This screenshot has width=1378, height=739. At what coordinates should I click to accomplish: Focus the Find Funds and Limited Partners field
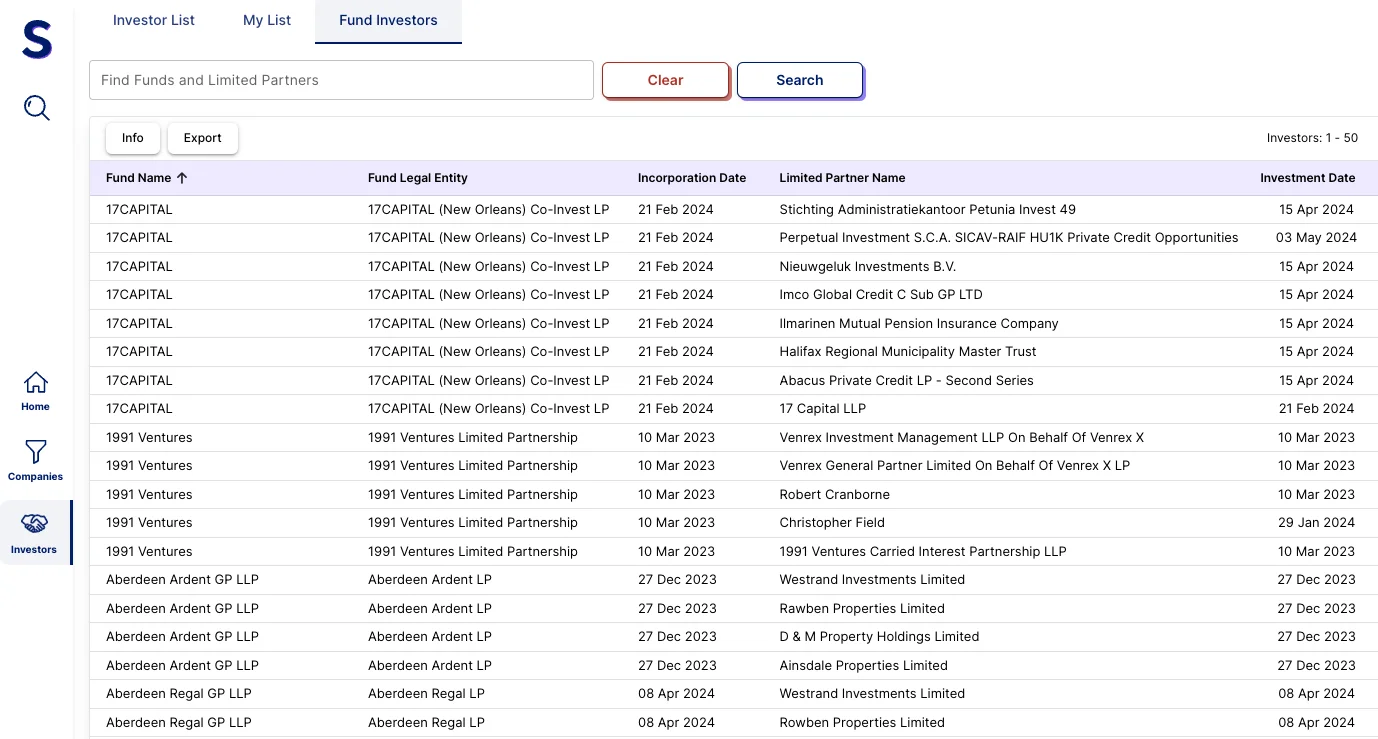pos(341,80)
